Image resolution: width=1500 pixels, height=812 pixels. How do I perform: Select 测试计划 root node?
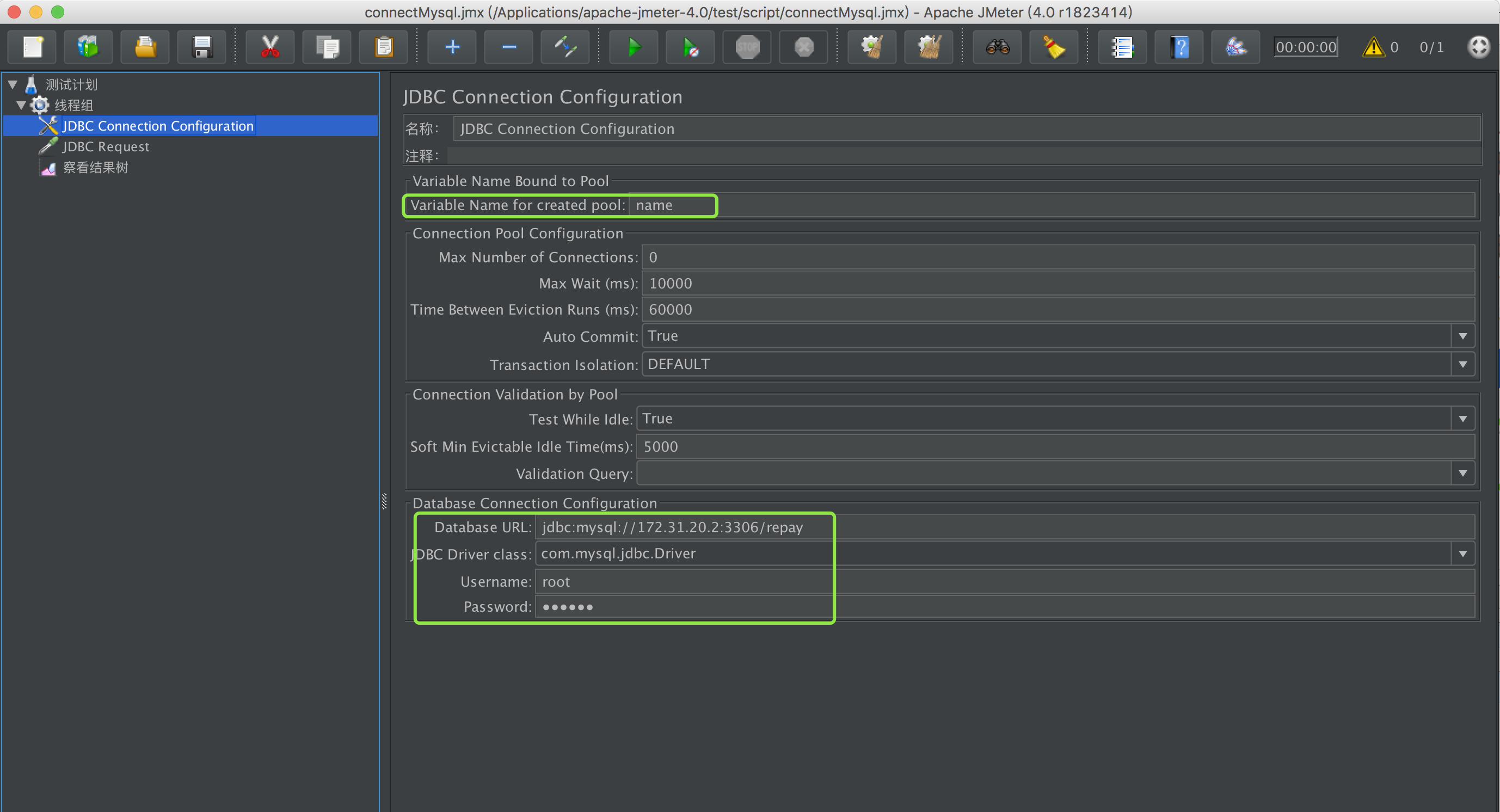[x=72, y=84]
